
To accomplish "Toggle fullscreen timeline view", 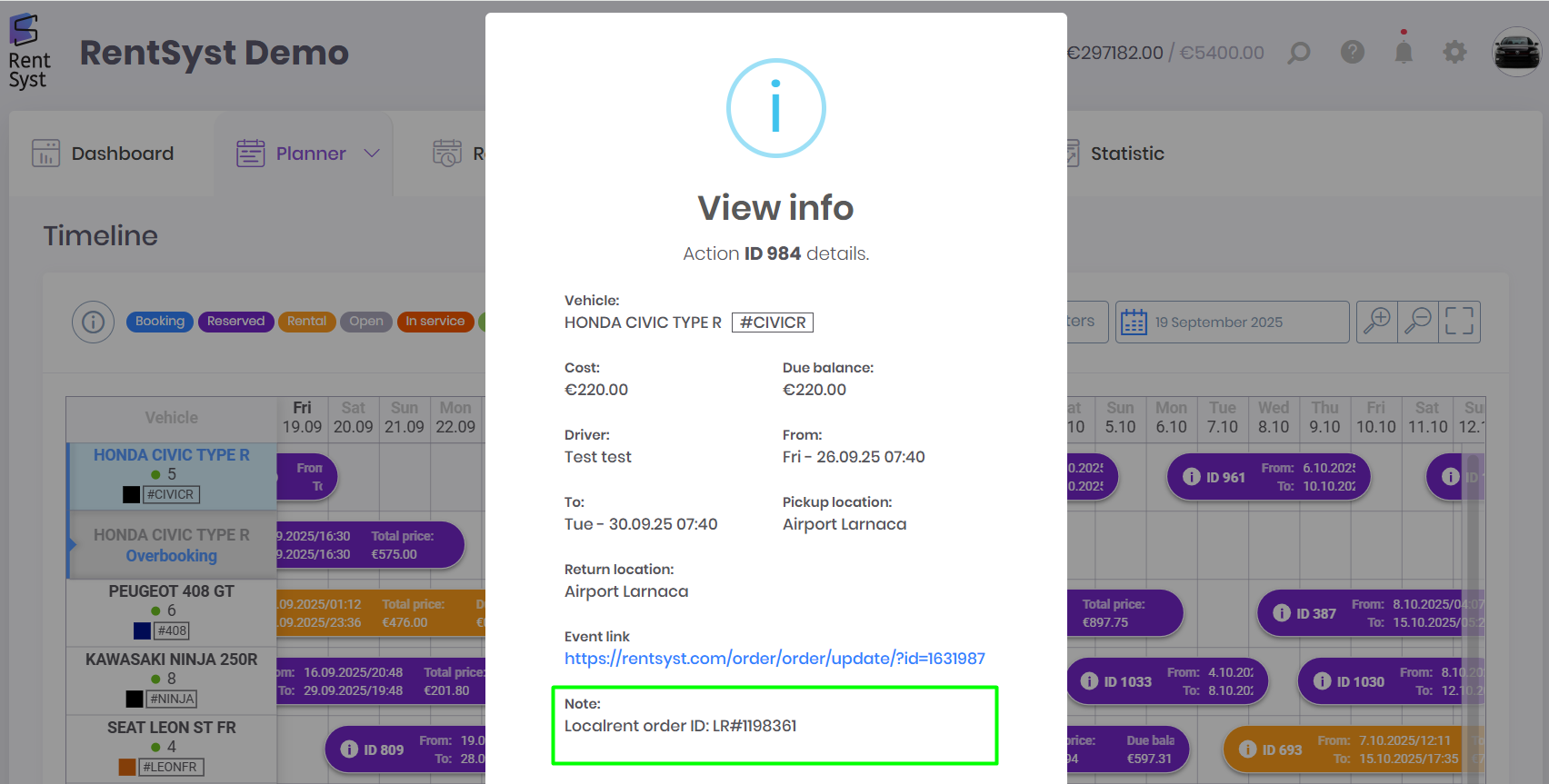I will [x=1459, y=322].
